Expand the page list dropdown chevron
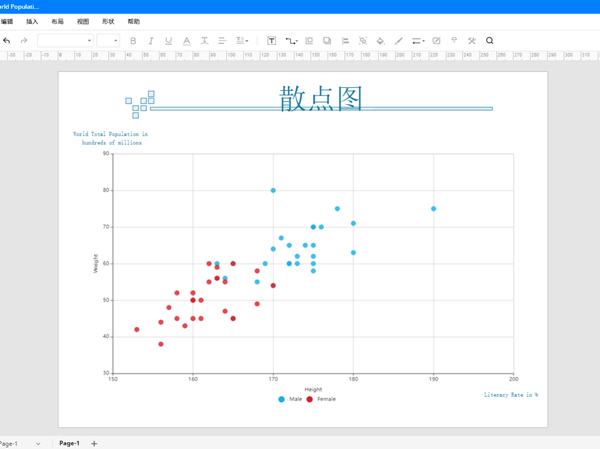This screenshot has height=449, width=600. coord(38,443)
